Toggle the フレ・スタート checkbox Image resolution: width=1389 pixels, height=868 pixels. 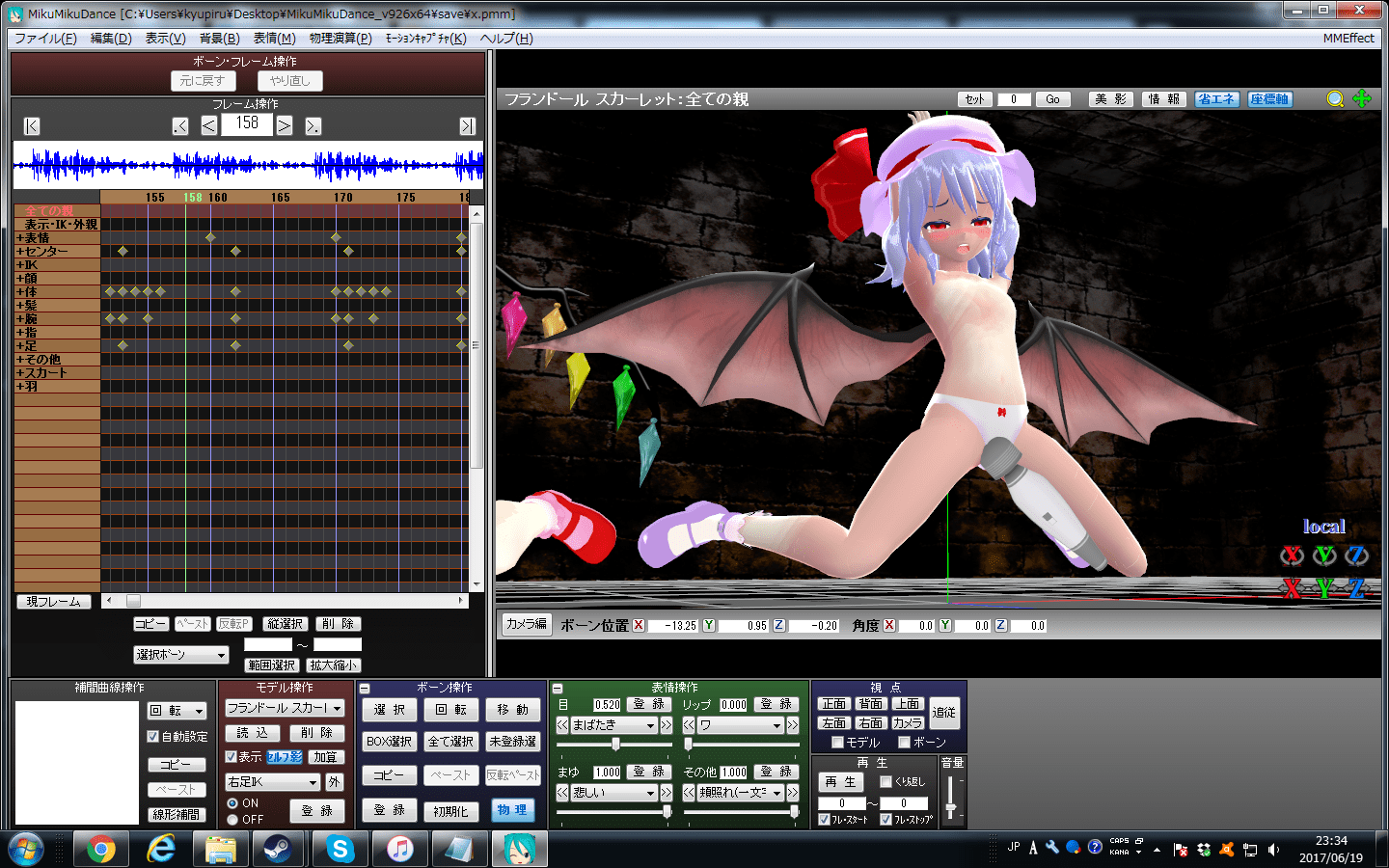tap(824, 820)
